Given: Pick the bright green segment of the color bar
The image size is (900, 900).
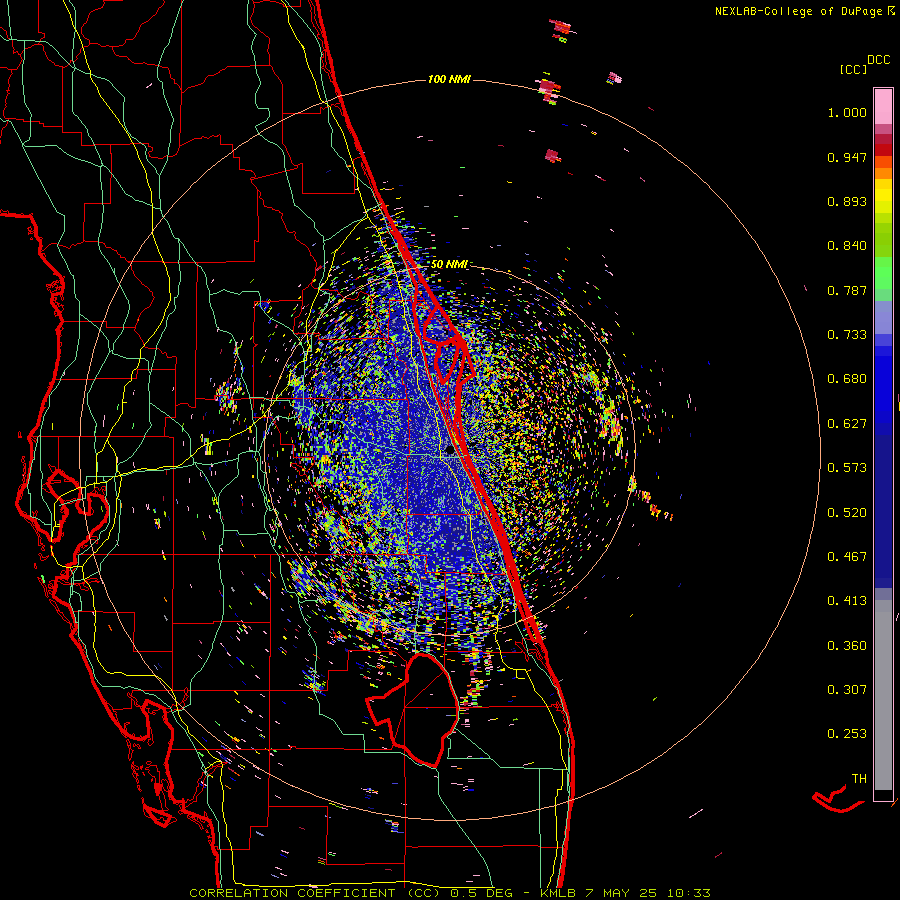Looking at the screenshot, I should [883, 273].
